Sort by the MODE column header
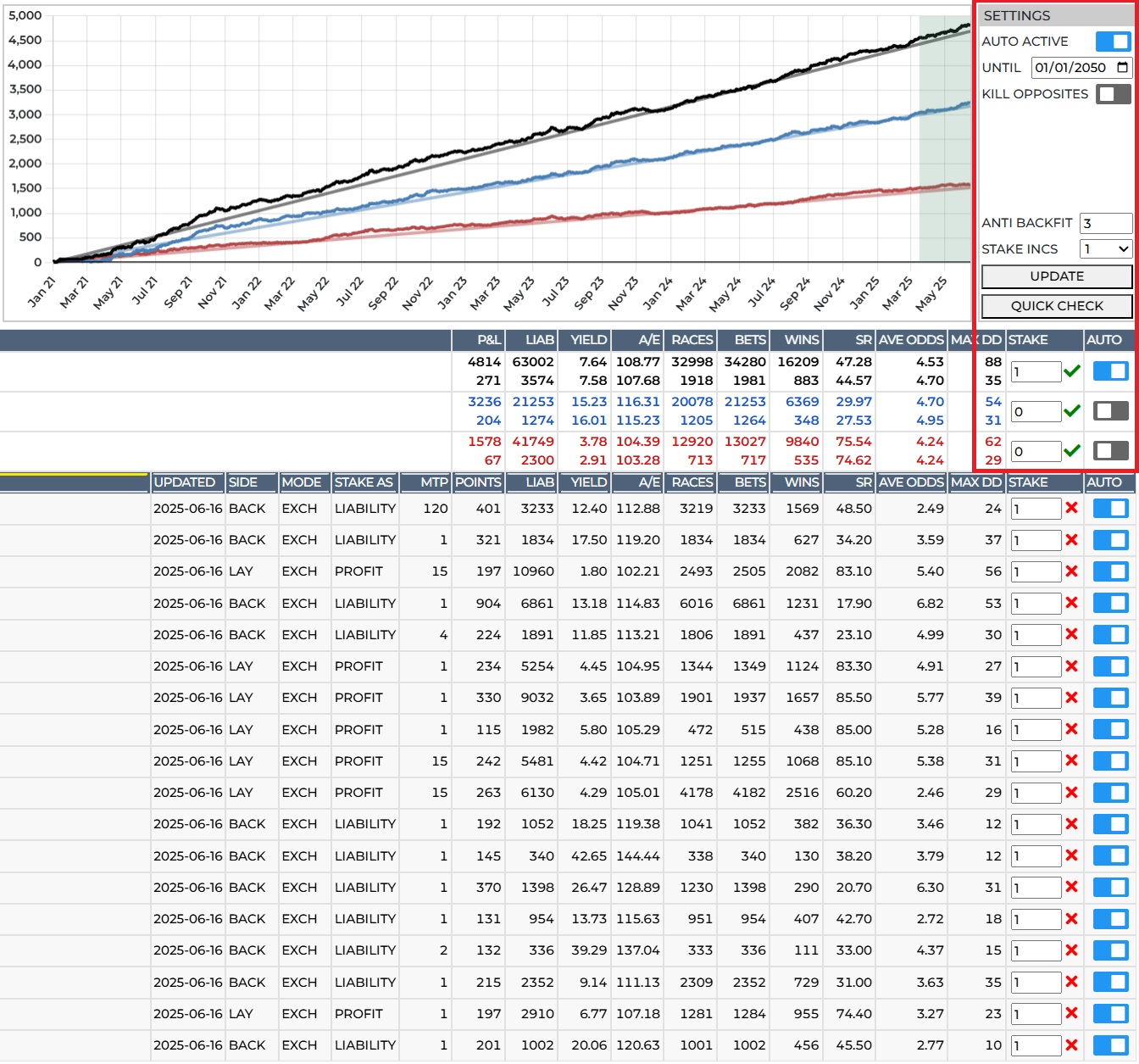Image resolution: width=1139 pixels, height=1064 pixels. [304, 482]
